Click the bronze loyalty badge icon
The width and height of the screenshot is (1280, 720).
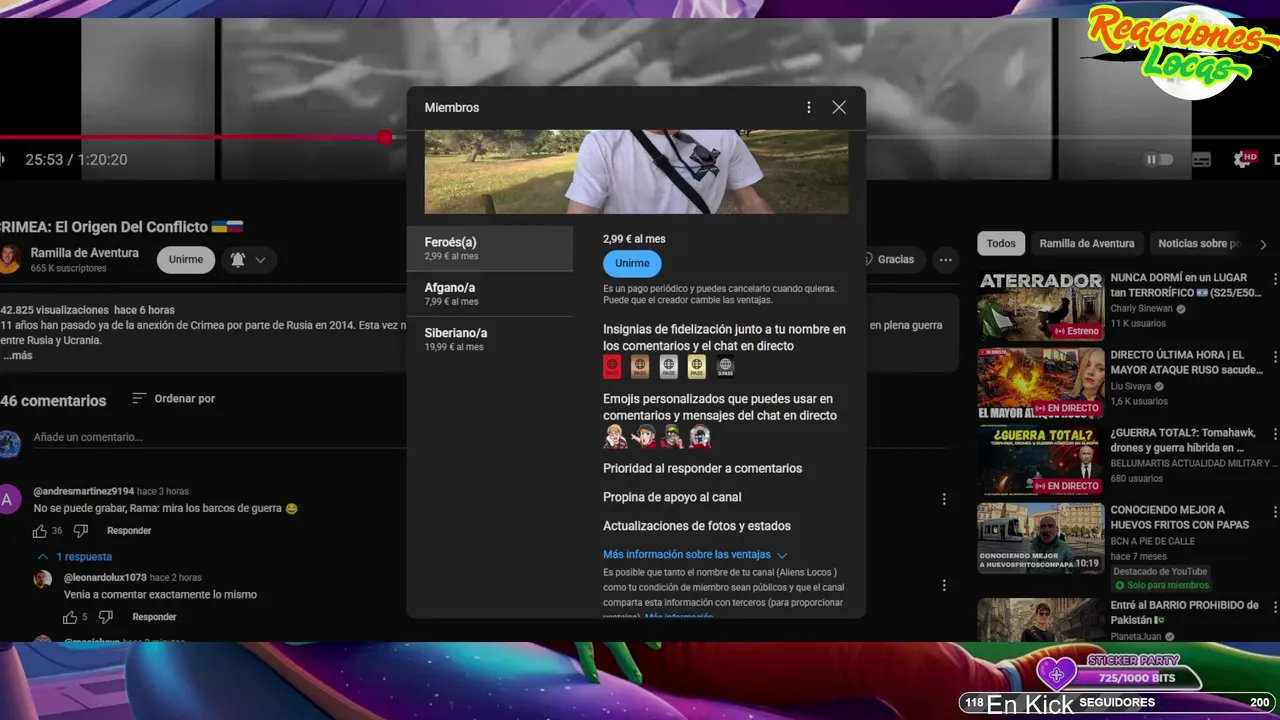coord(640,367)
